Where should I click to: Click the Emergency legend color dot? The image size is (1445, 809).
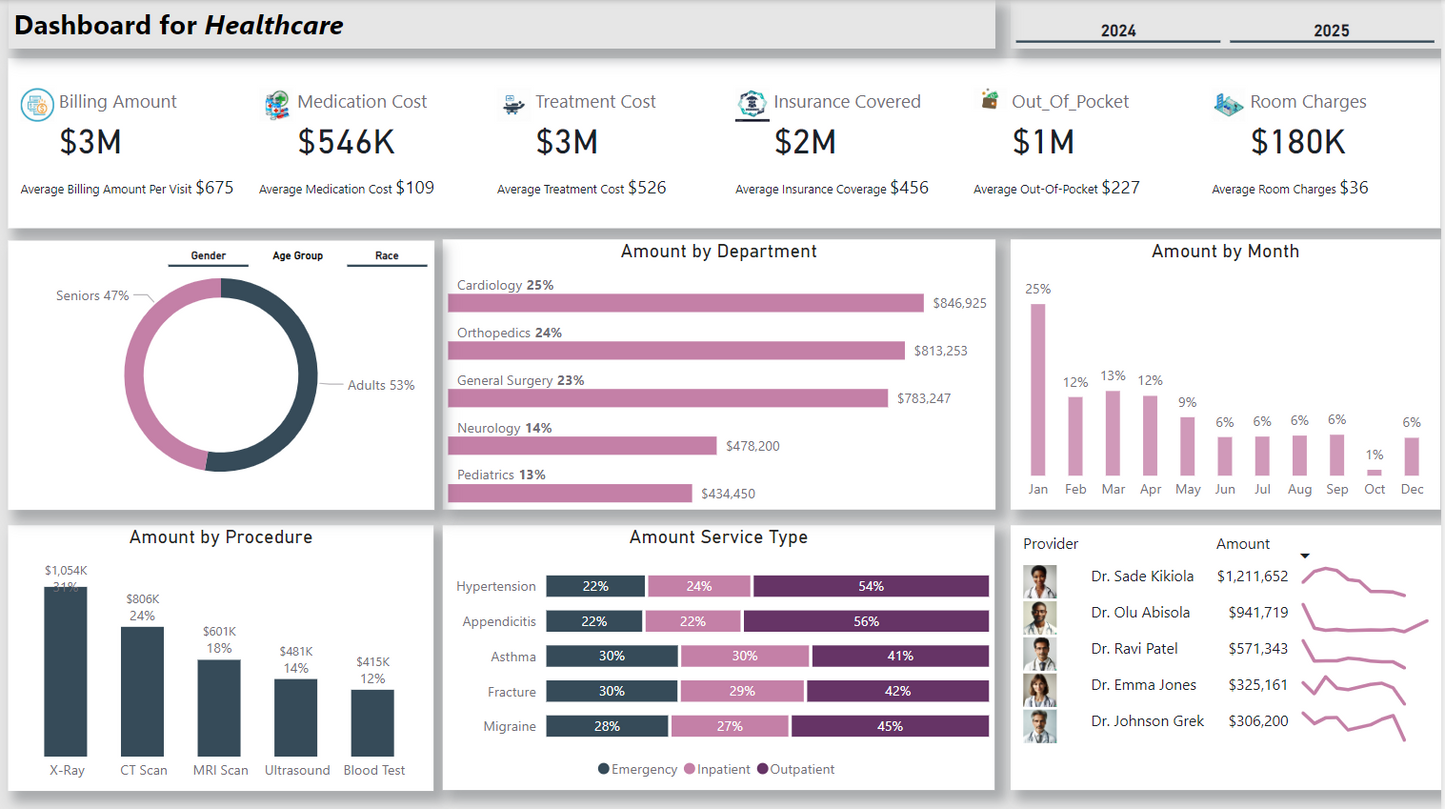coord(603,769)
